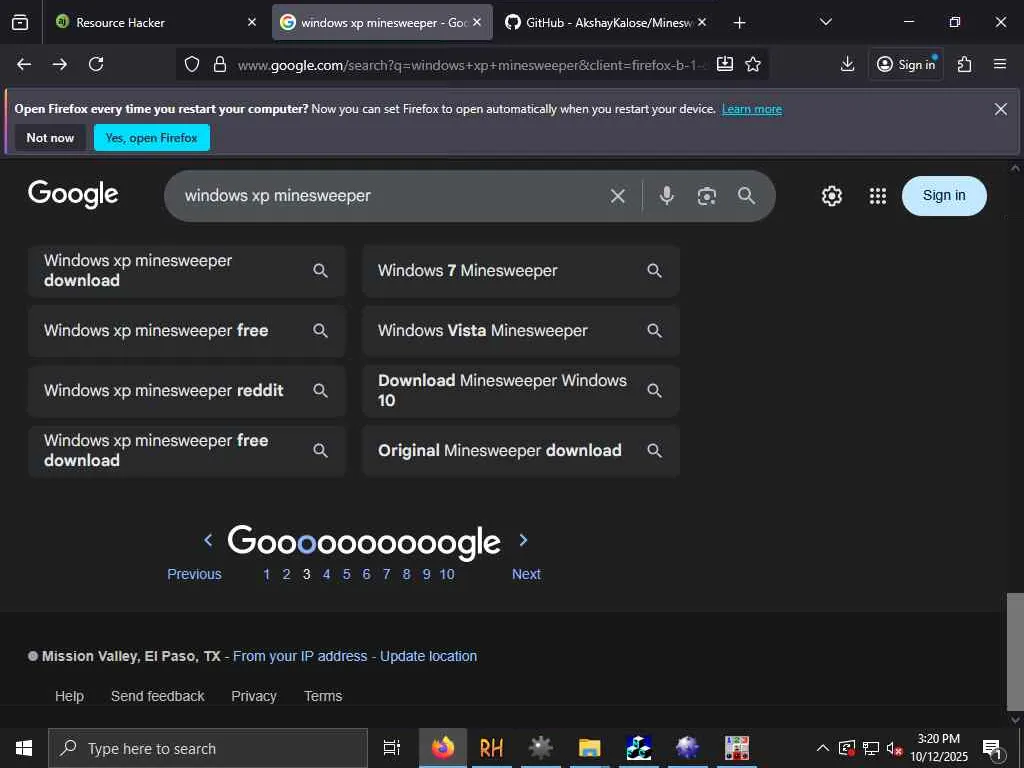Click the previous page chevron arrow
The height and width of the screenshot is (768, 1024).
point(208,540)
